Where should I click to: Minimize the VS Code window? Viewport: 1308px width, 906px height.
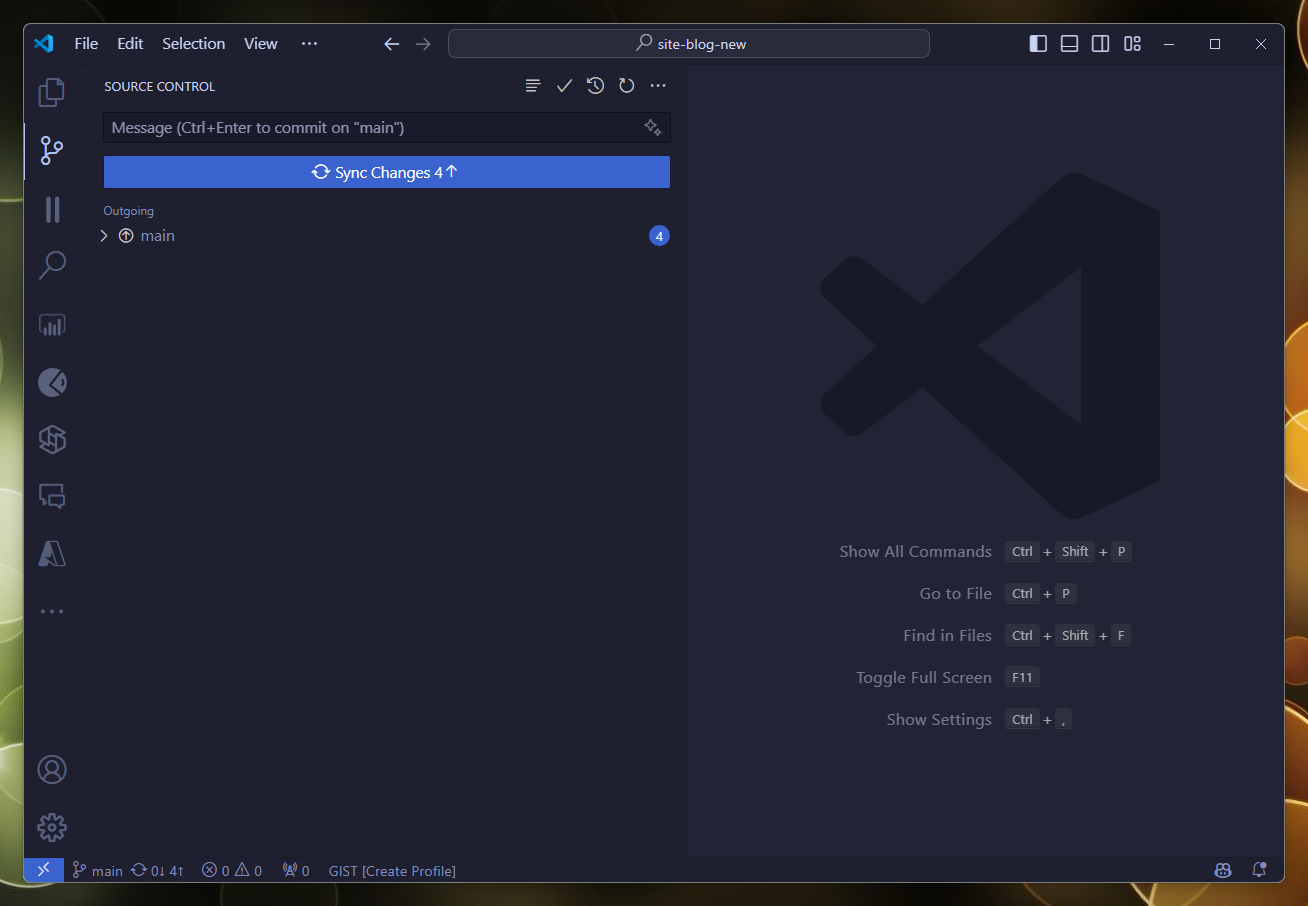(1168, 44)
